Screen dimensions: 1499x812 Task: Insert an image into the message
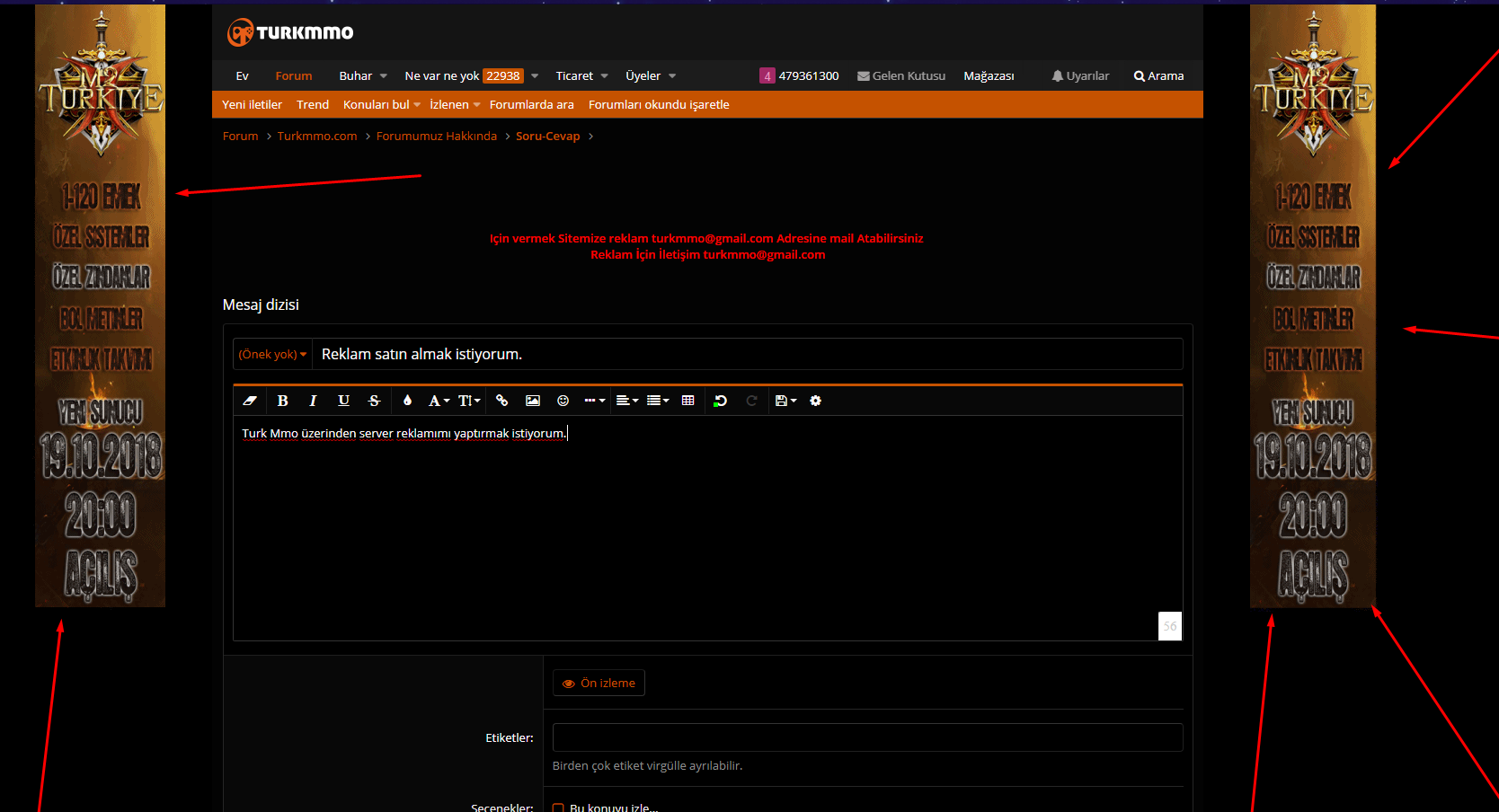(533, 401)
